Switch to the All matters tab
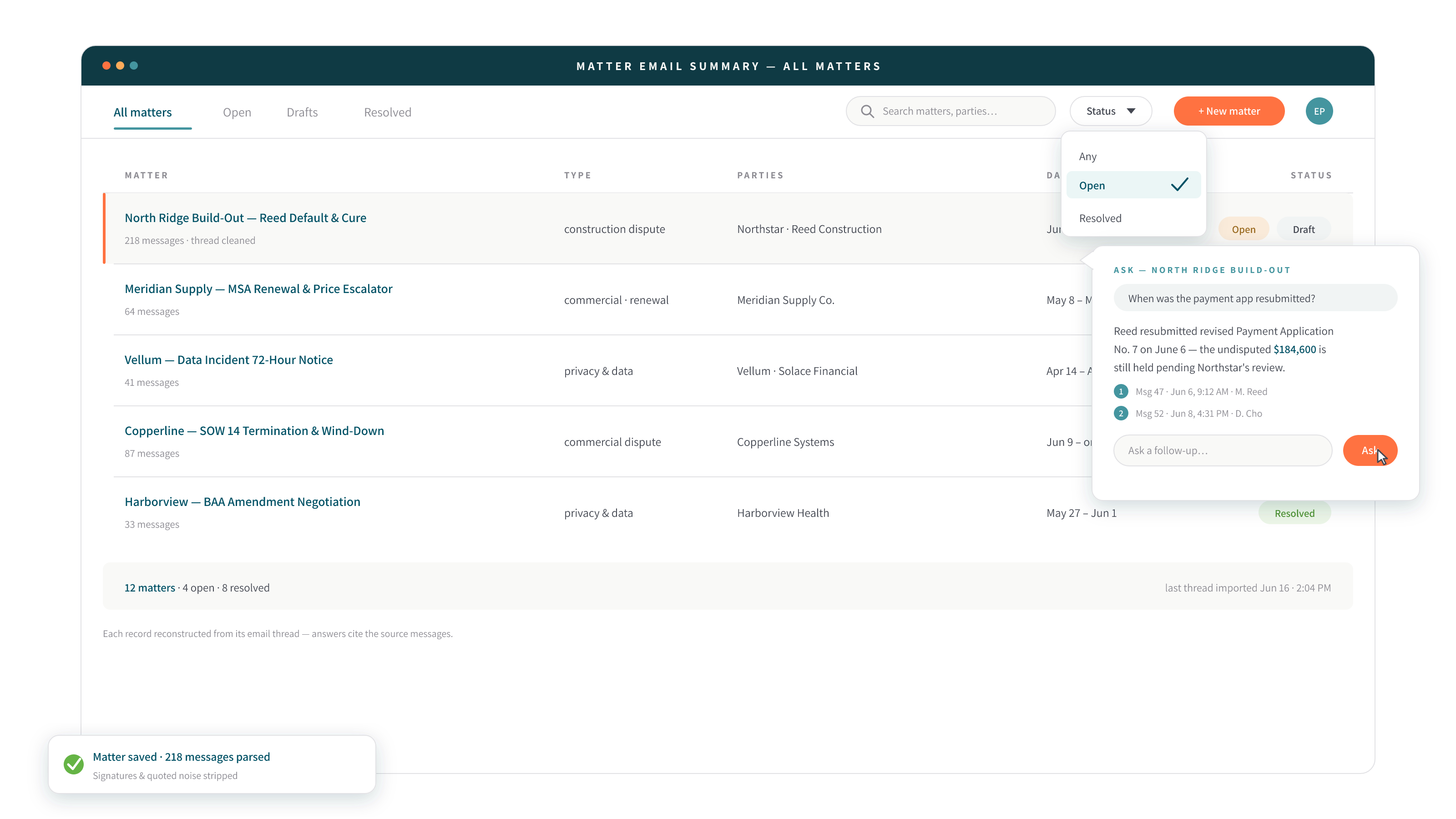1456x819 pixels. pyautogui.click(x=142, y=112)
